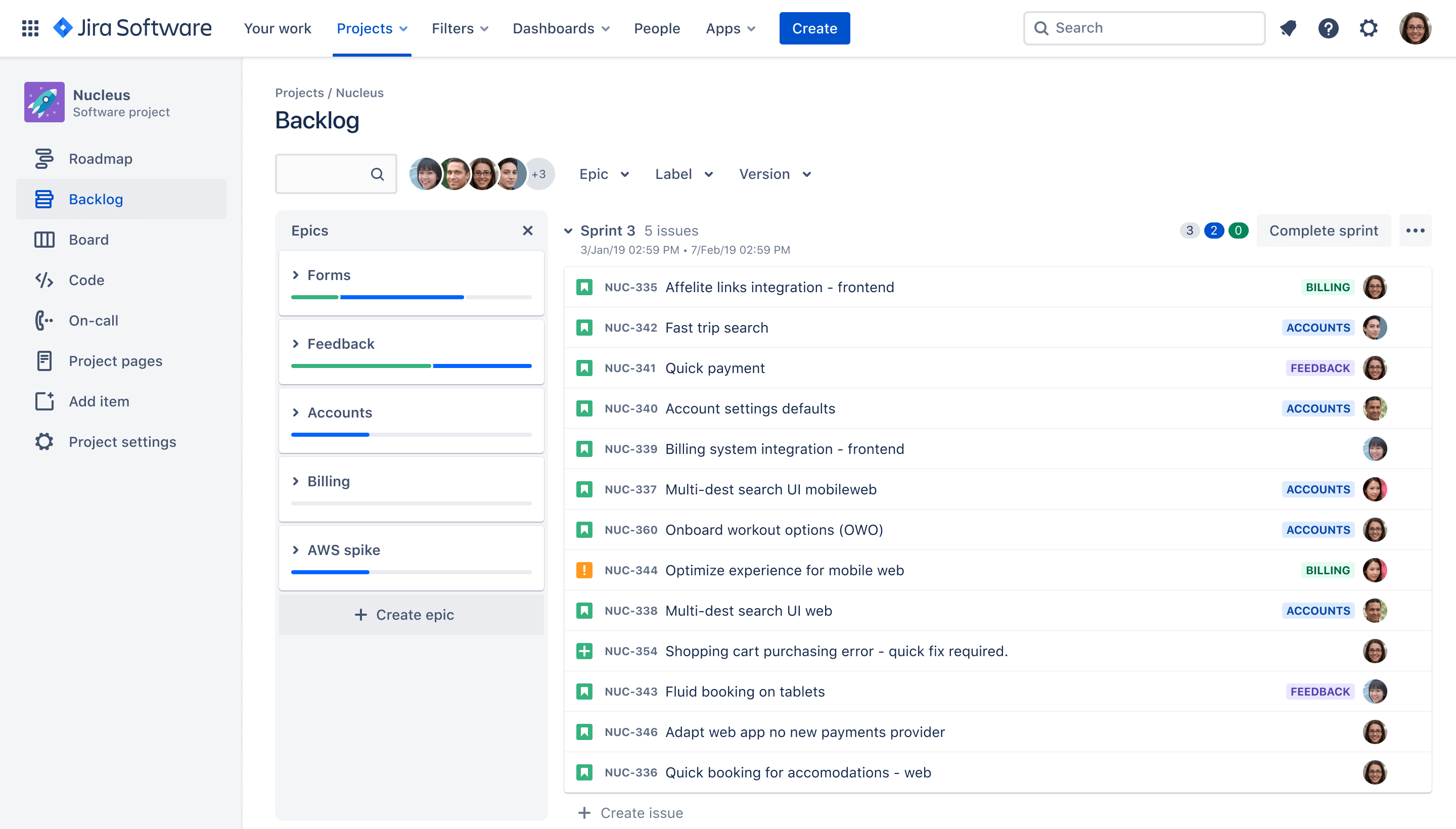Click the Board icon in sidebar
Image resolution: width=1456 pixels, height=829 pixels.
[43, 239]
